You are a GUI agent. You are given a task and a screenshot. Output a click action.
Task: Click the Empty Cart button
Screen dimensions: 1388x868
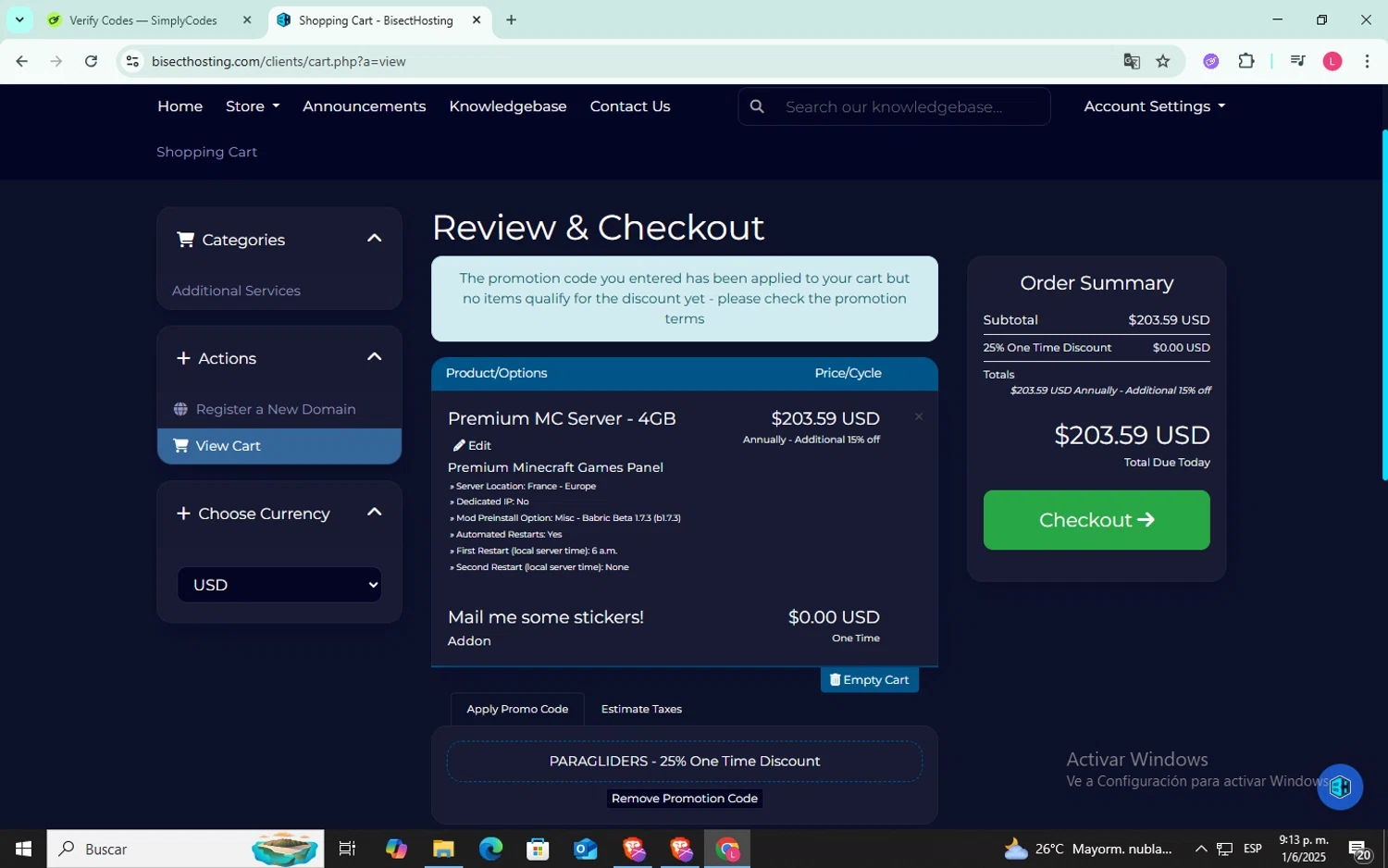(x=870, y=679)
